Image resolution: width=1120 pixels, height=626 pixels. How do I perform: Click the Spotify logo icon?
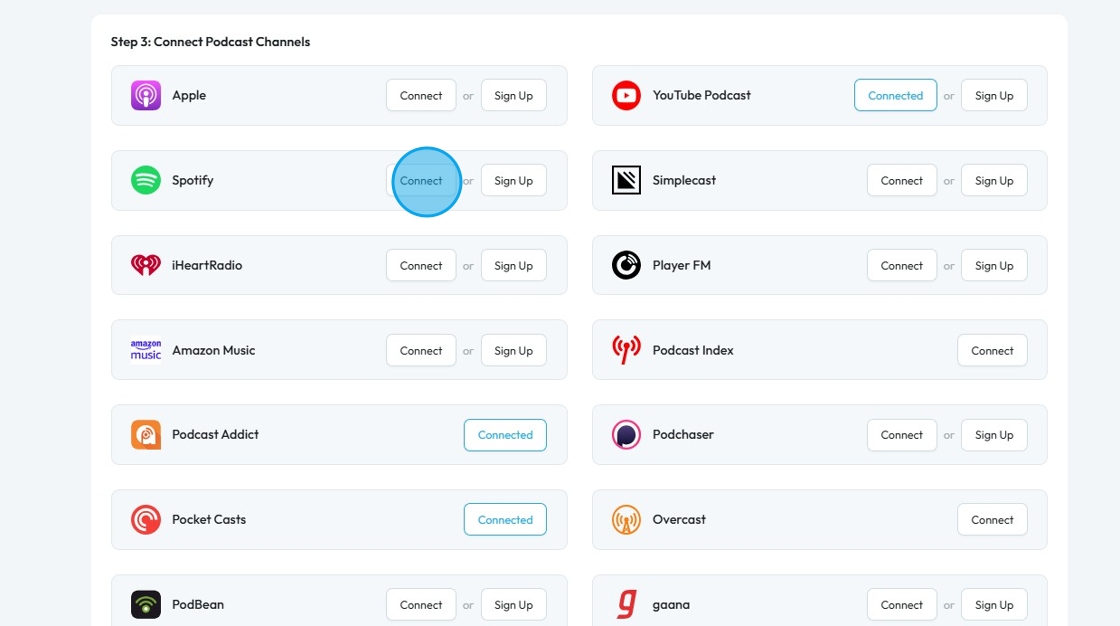(x=146, y=180)
